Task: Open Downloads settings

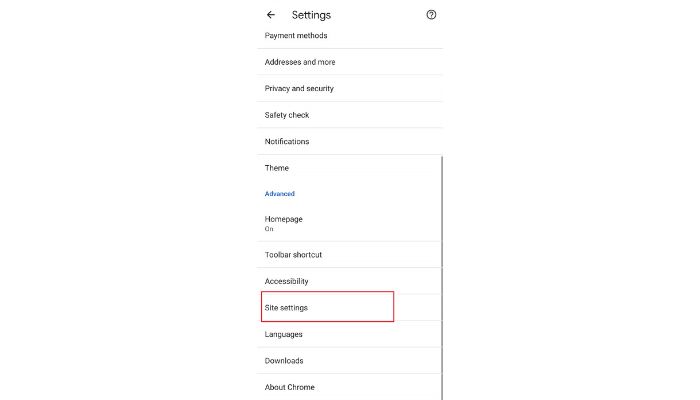Action: click(x=349, y=361)
